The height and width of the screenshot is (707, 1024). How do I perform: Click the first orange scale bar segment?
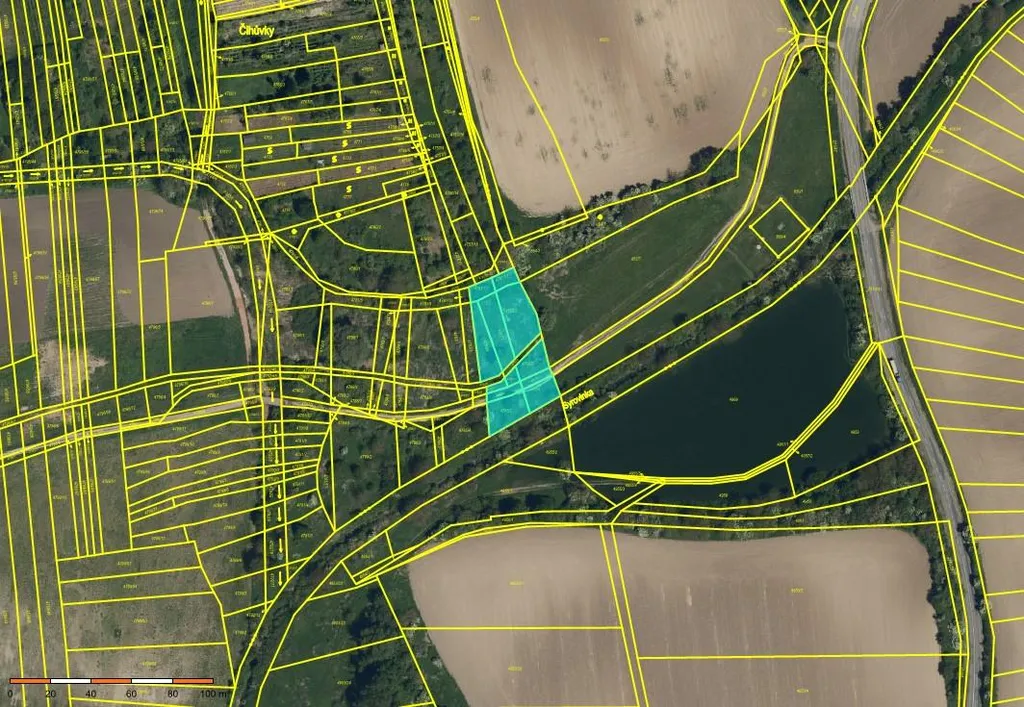[x=30, y=681]
